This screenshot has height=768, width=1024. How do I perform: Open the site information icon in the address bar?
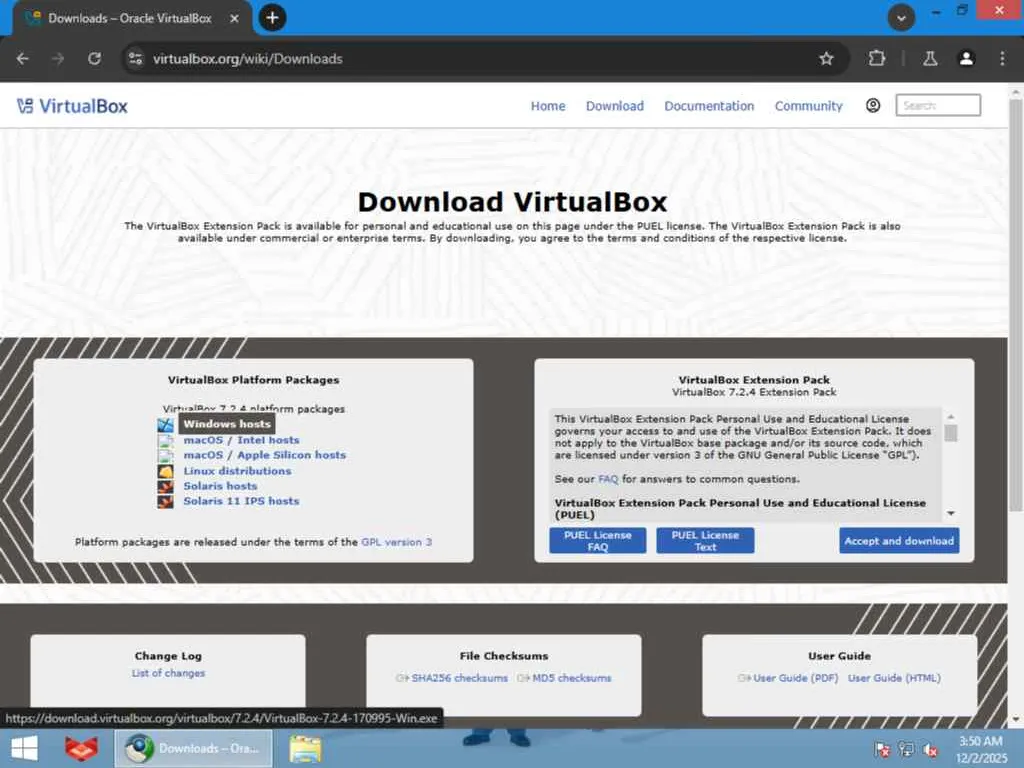[135, 59]
